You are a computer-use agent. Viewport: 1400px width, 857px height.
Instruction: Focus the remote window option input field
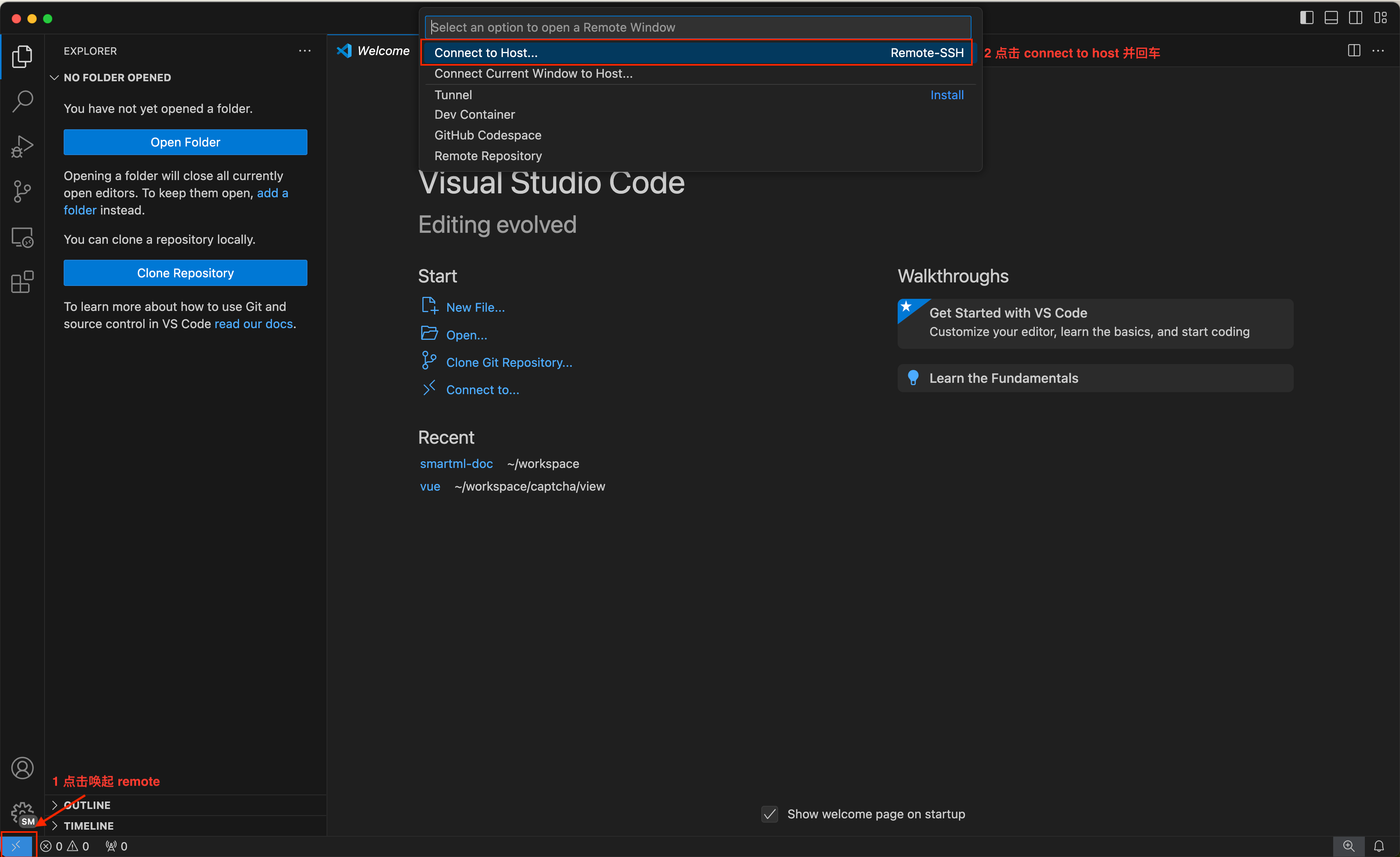point(698,27)
